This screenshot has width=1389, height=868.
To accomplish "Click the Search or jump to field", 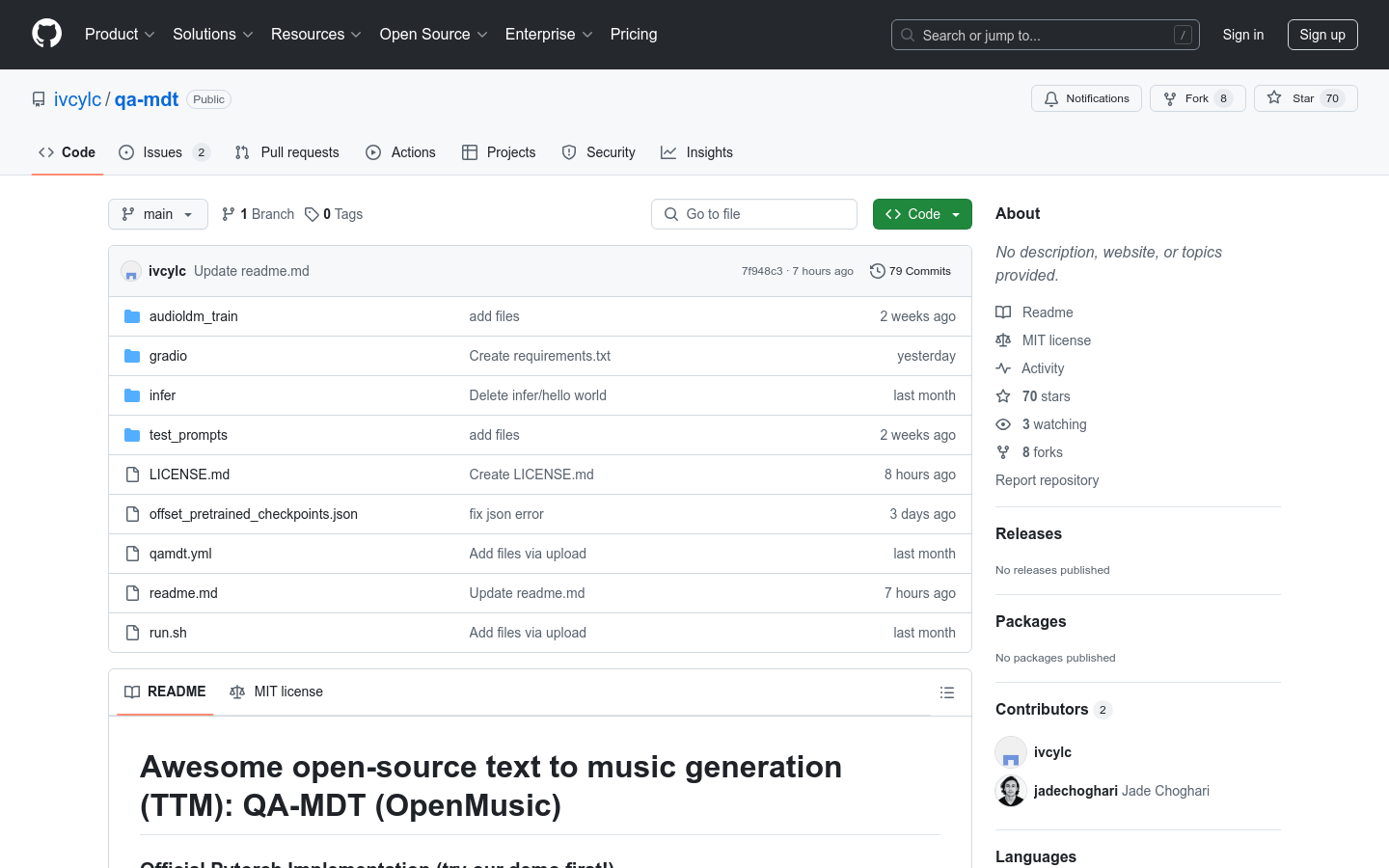I will click(x=1046, y=35).
